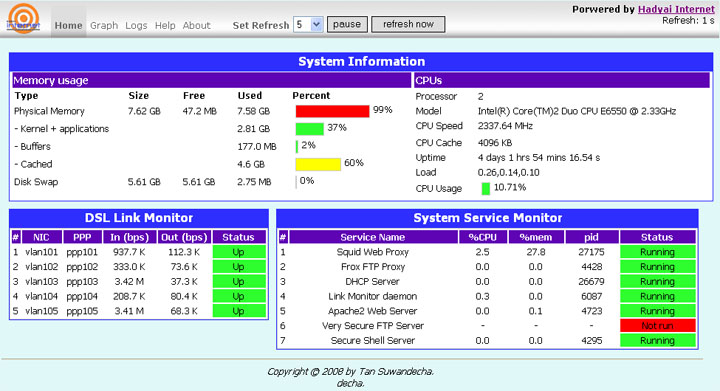Click the pid column header

591,237
